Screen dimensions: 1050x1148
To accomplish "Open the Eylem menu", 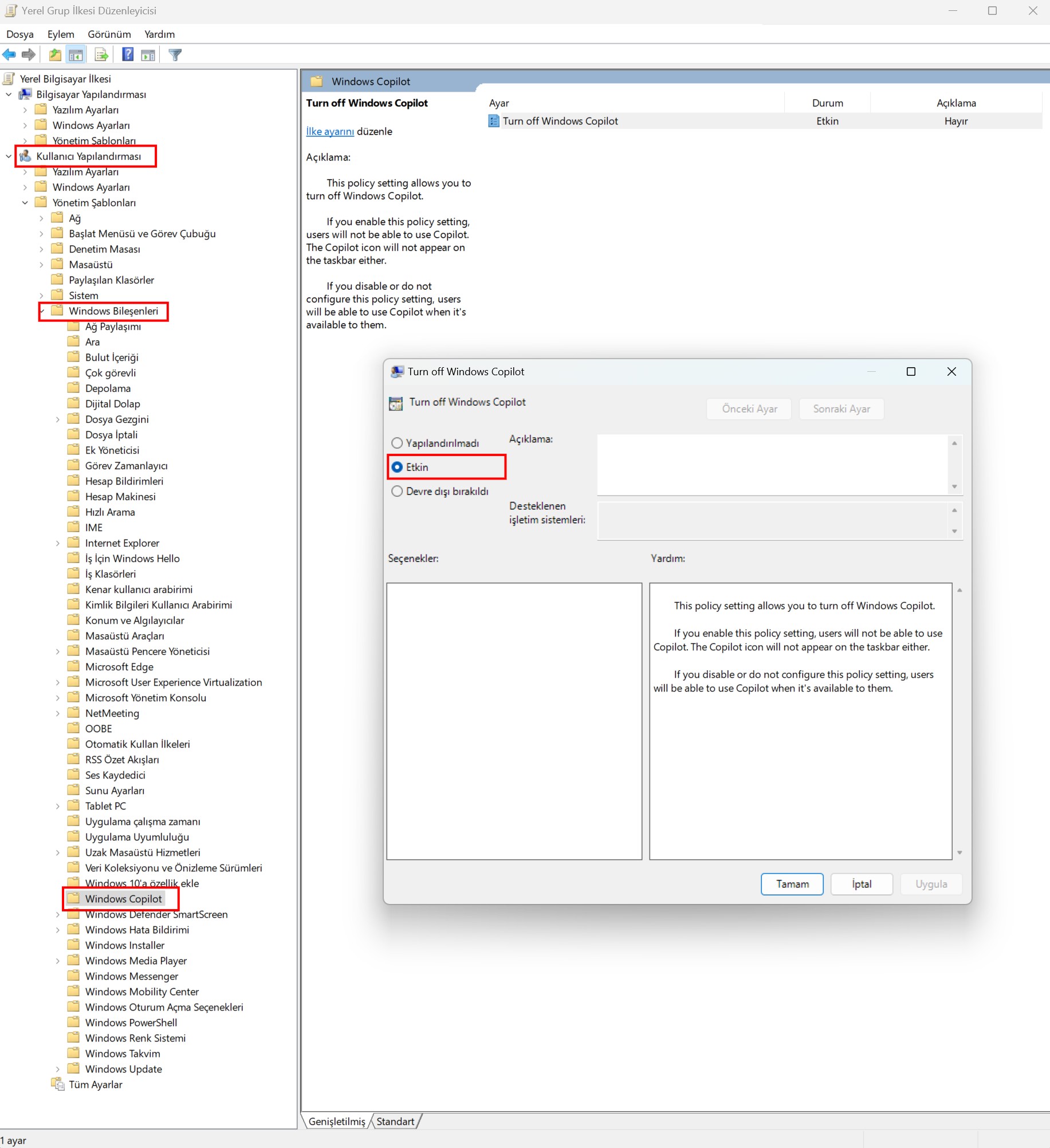I will click(x=61, y=34).
